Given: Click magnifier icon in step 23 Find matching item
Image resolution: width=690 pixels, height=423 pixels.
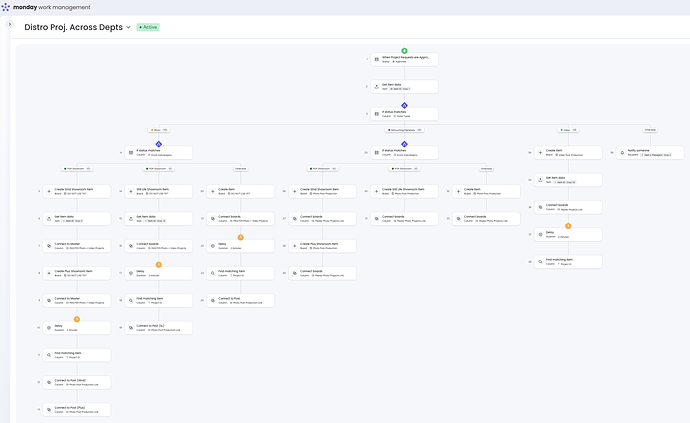Looking at the screenshot, I should pyautogui.click(x=213, y=273).
